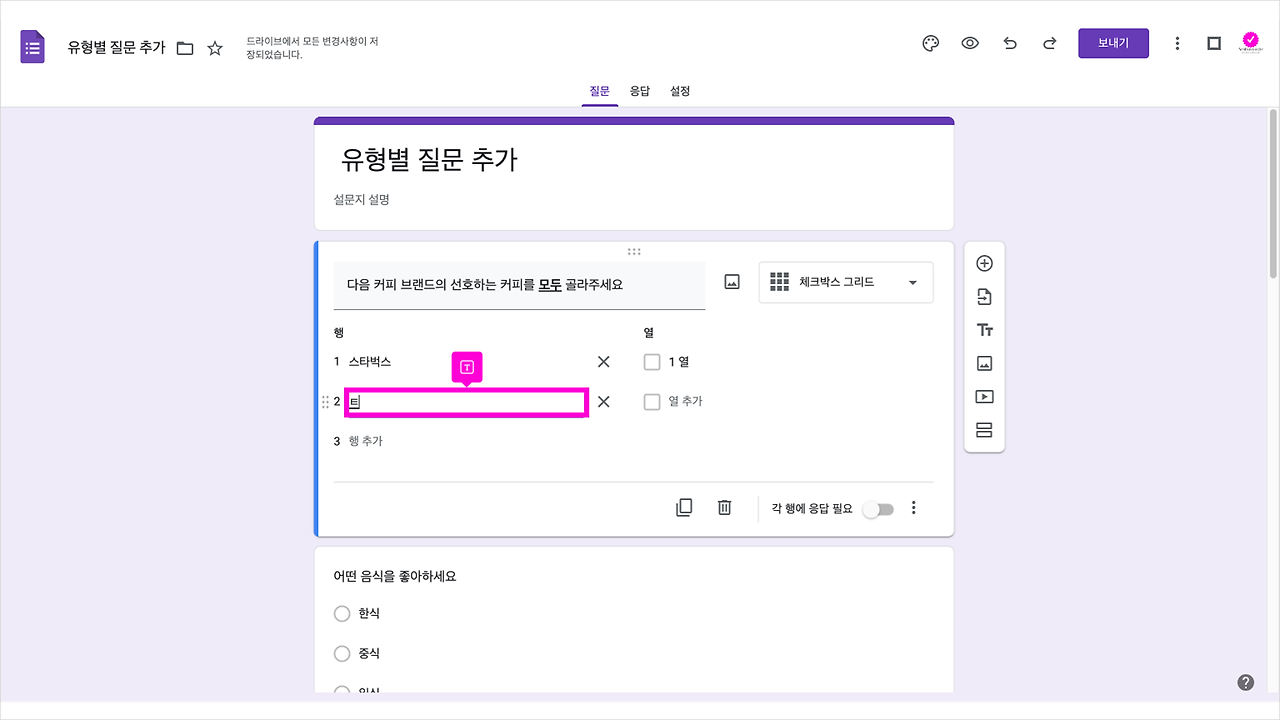This screenshot has width=1280, height=720.
Task: Switch to the 응답 tab
Action: click(x=640, y=91)
